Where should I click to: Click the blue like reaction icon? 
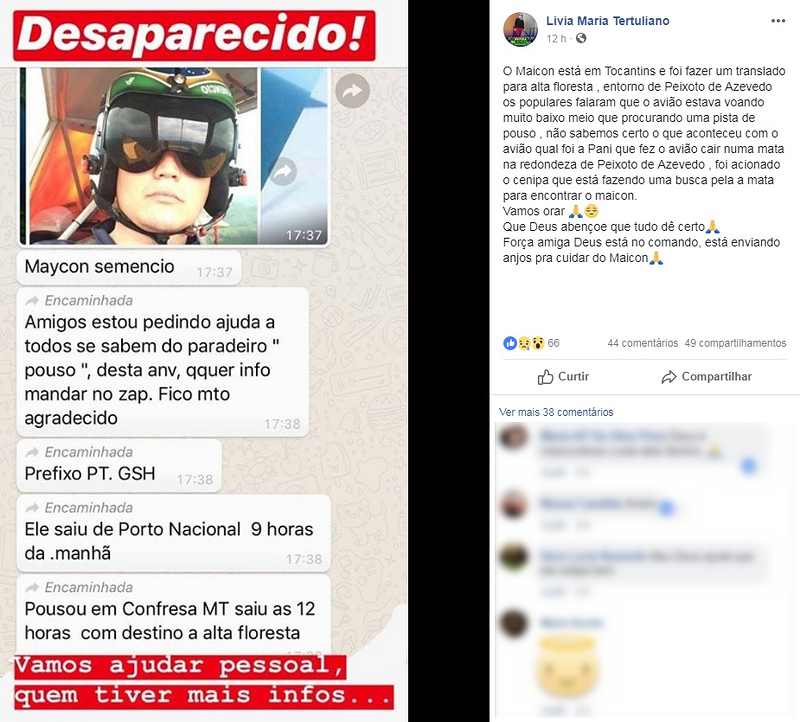click(510, 343)
